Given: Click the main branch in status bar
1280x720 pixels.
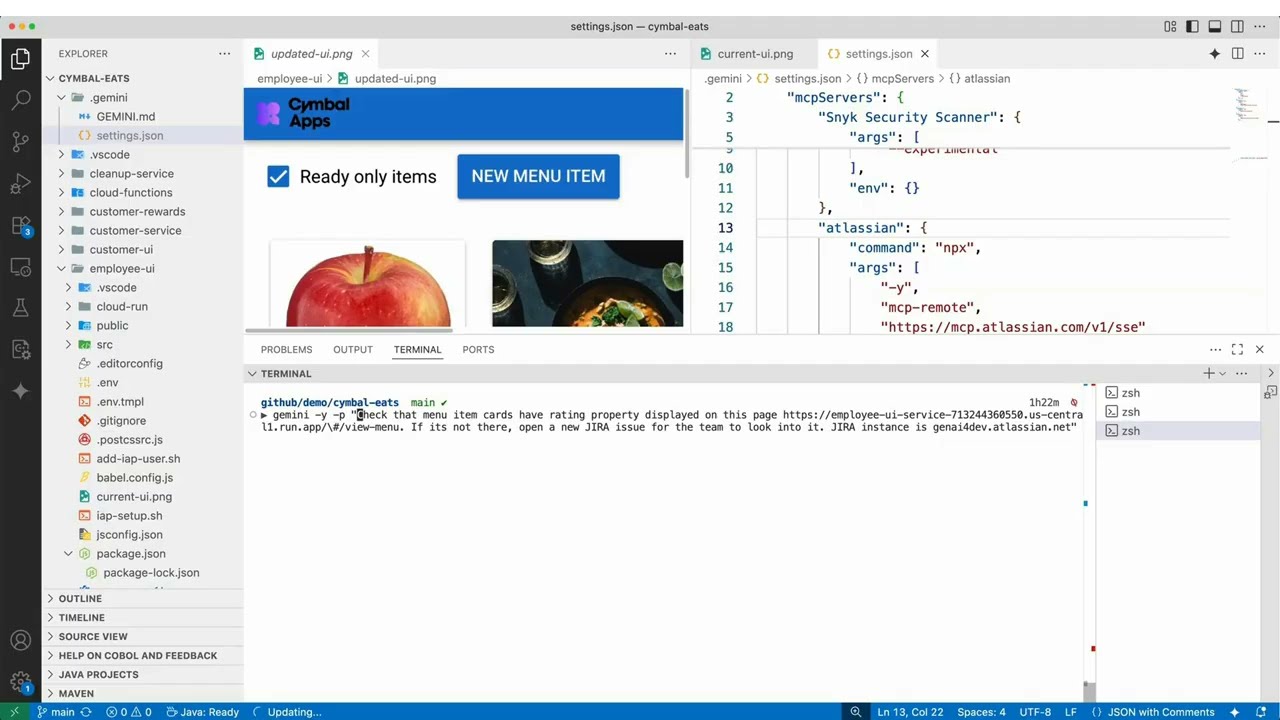Looking at the screenshot, I should point(55,712).
